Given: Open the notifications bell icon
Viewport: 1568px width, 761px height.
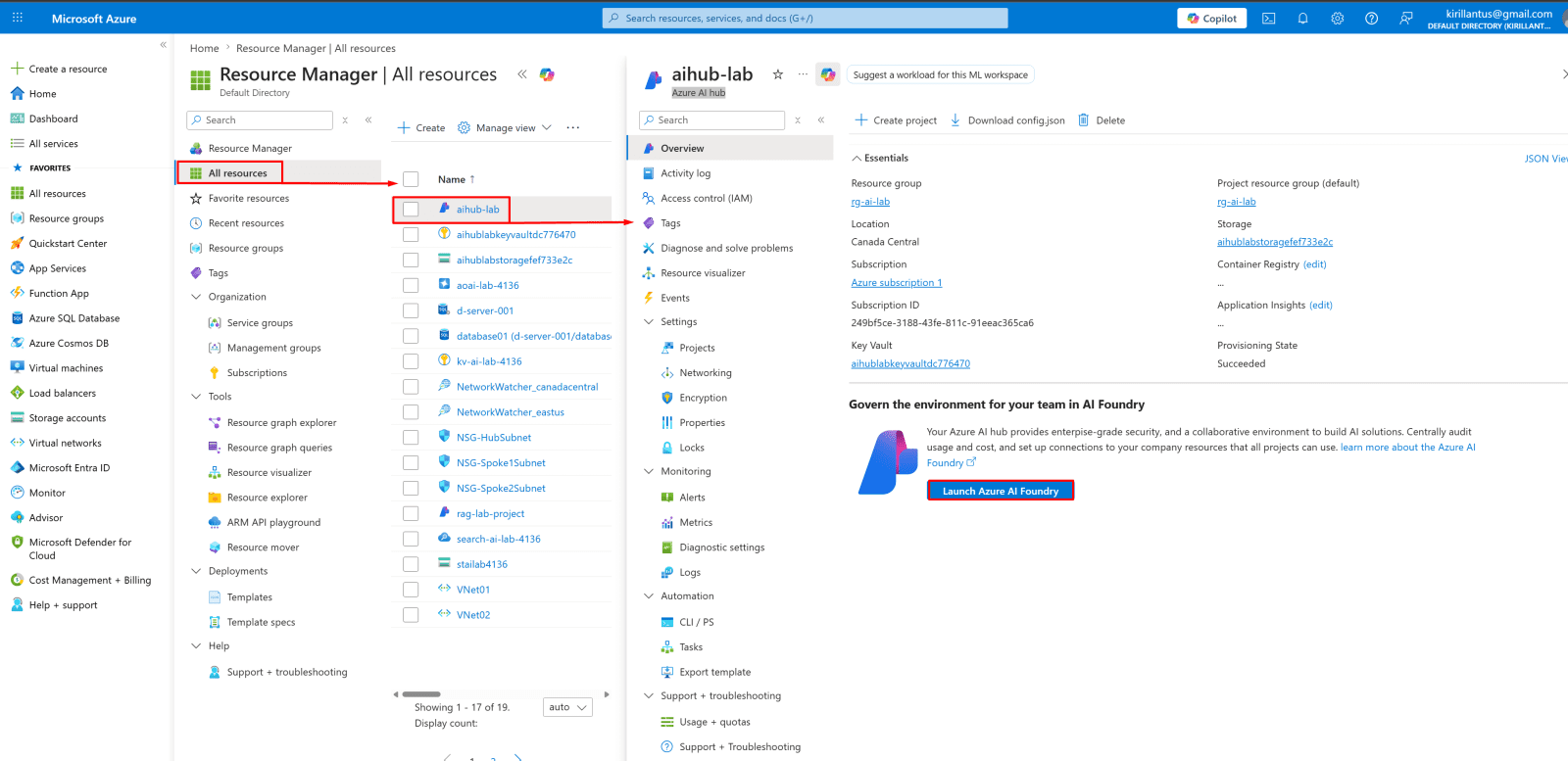Looking at the screenshot, I should (1302, 18).
